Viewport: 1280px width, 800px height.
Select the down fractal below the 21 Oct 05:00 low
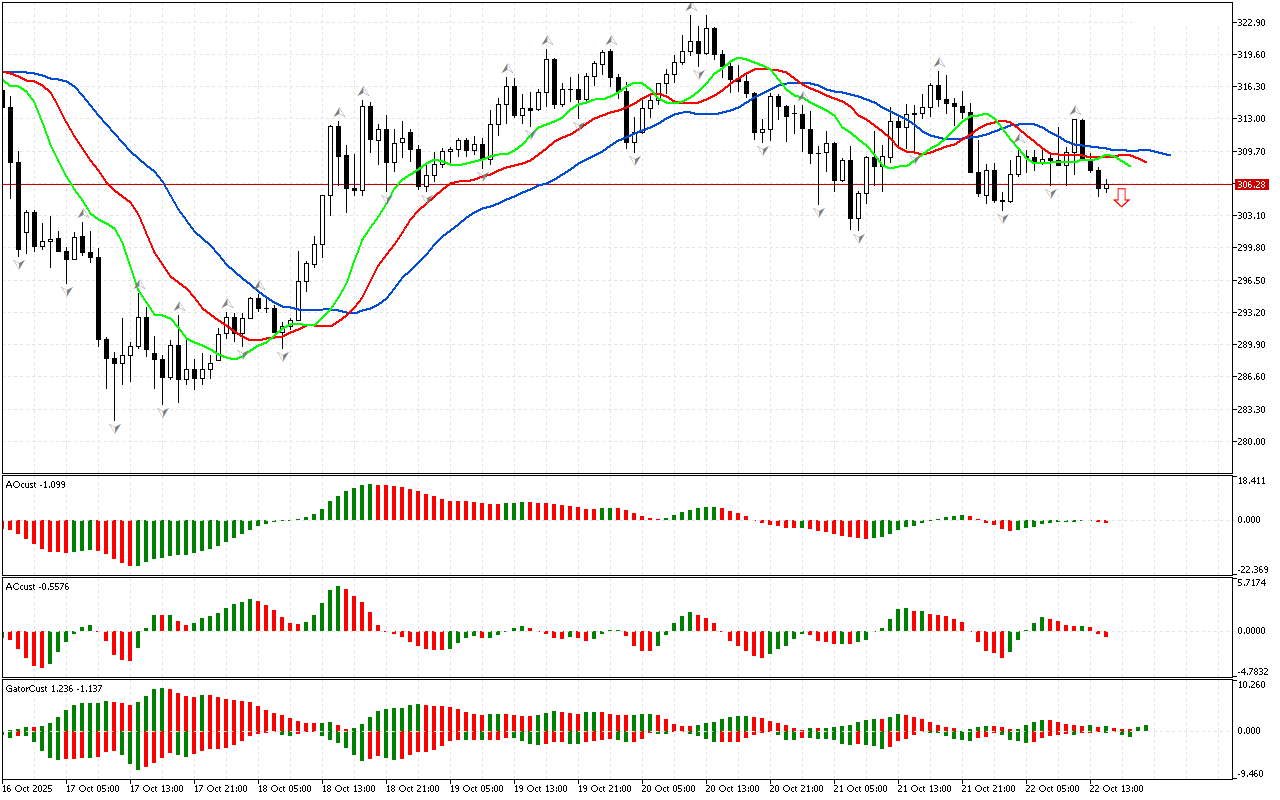(858, 237)
